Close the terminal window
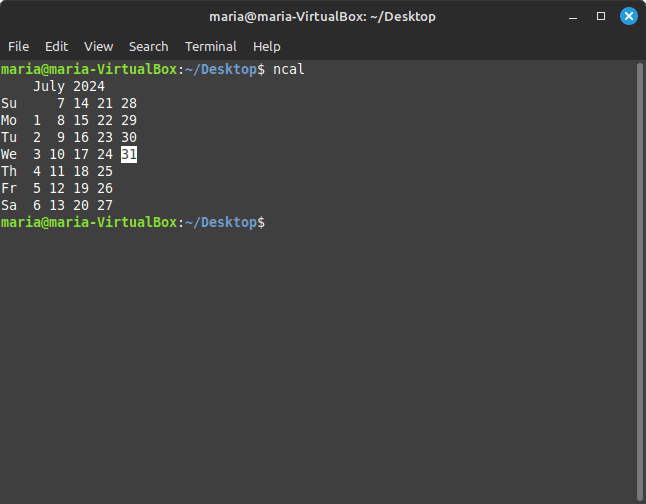The height and width of the screenshot is (504, 646). pos(629,16)
